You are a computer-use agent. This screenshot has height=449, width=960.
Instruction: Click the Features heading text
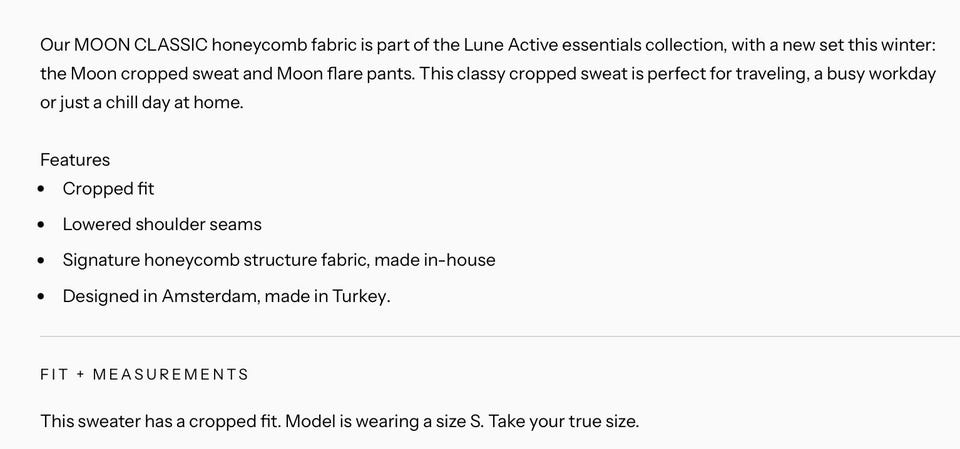75,160
